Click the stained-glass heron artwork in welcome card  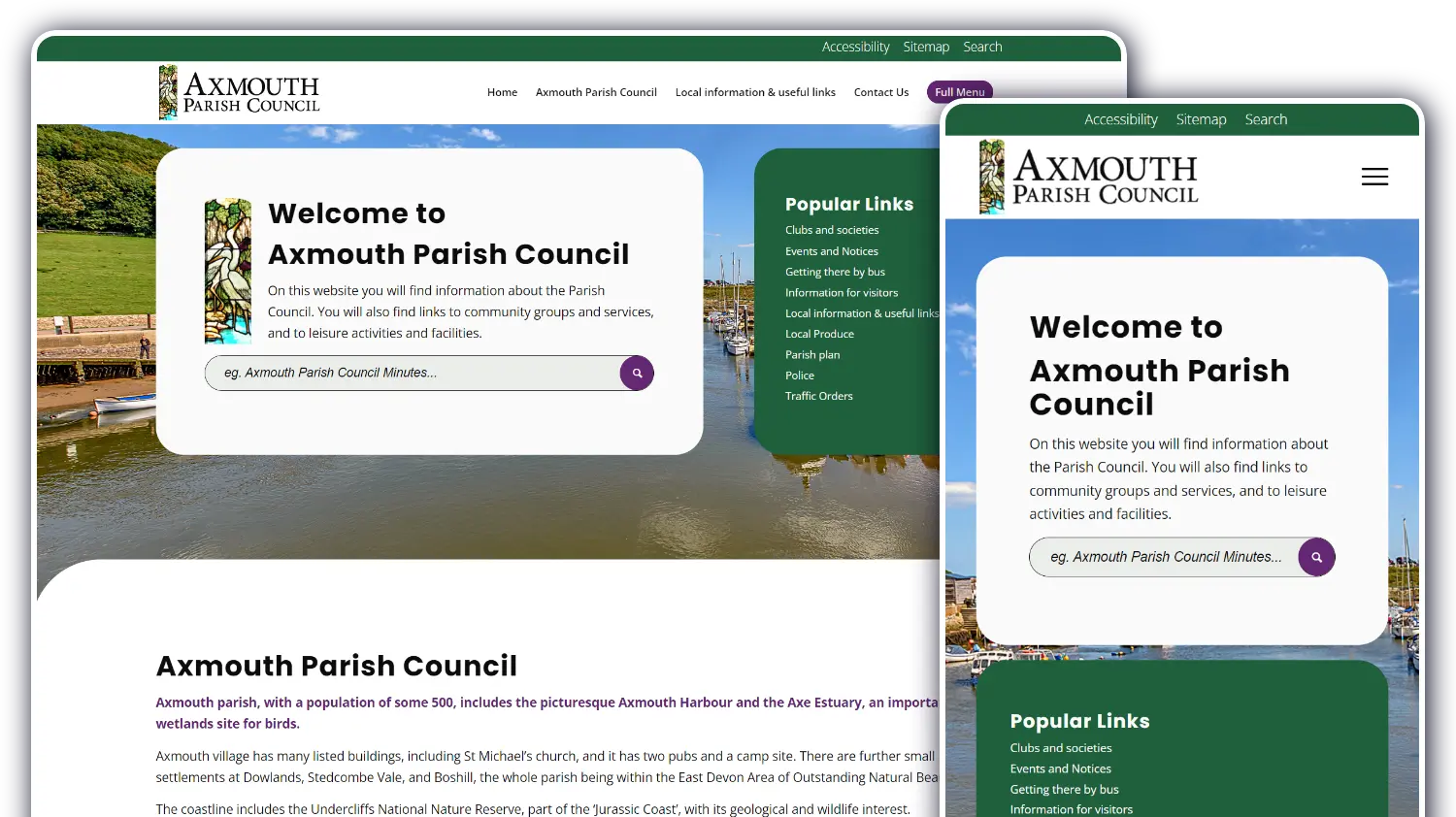227,271
